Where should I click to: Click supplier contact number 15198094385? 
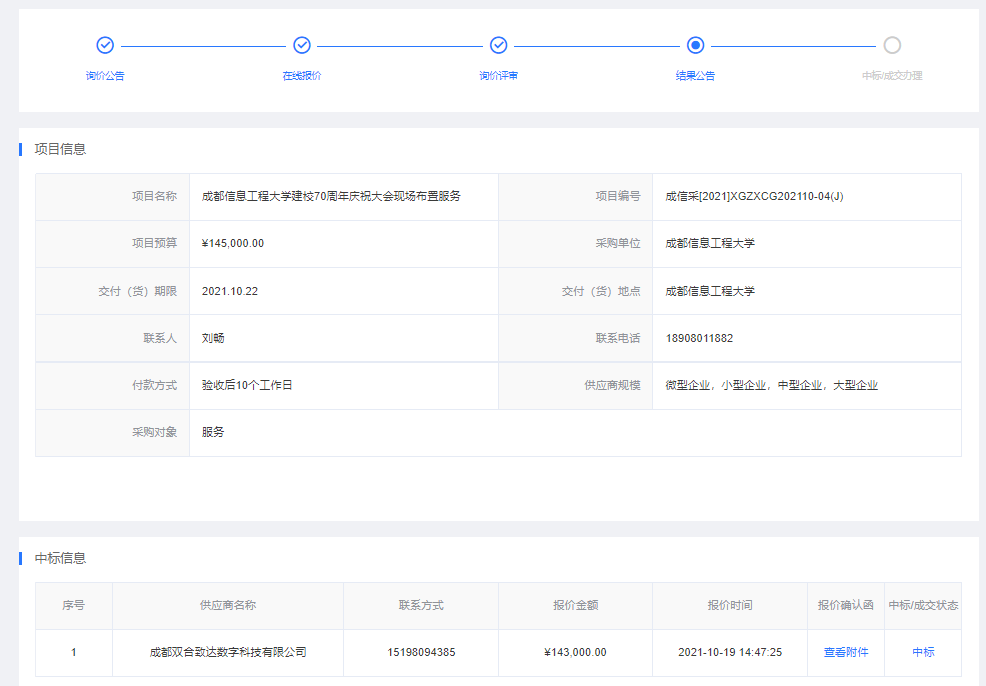[421, 653]
